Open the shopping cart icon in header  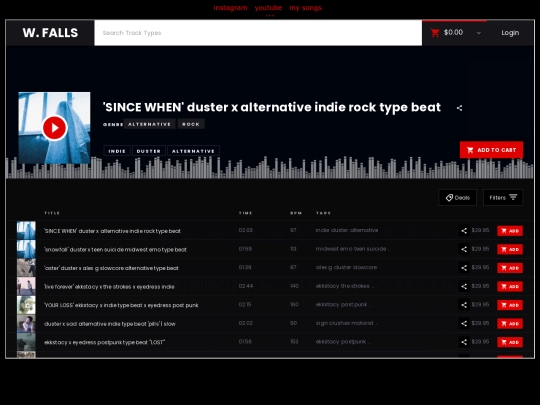click(435, 33)
